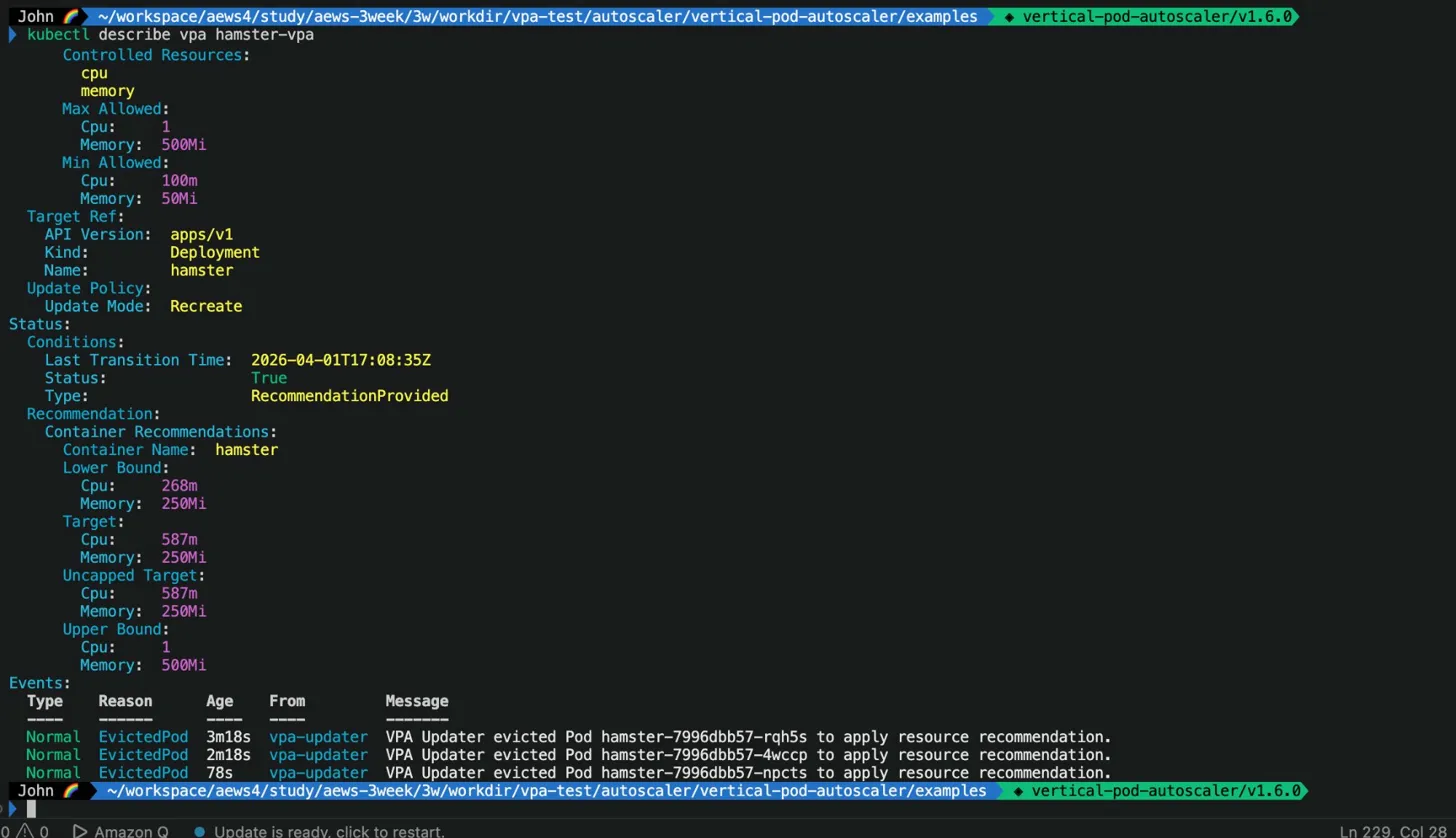1456x838 pixels.
Task: Select the Kind value Deployment
Action: click(215, 253)
